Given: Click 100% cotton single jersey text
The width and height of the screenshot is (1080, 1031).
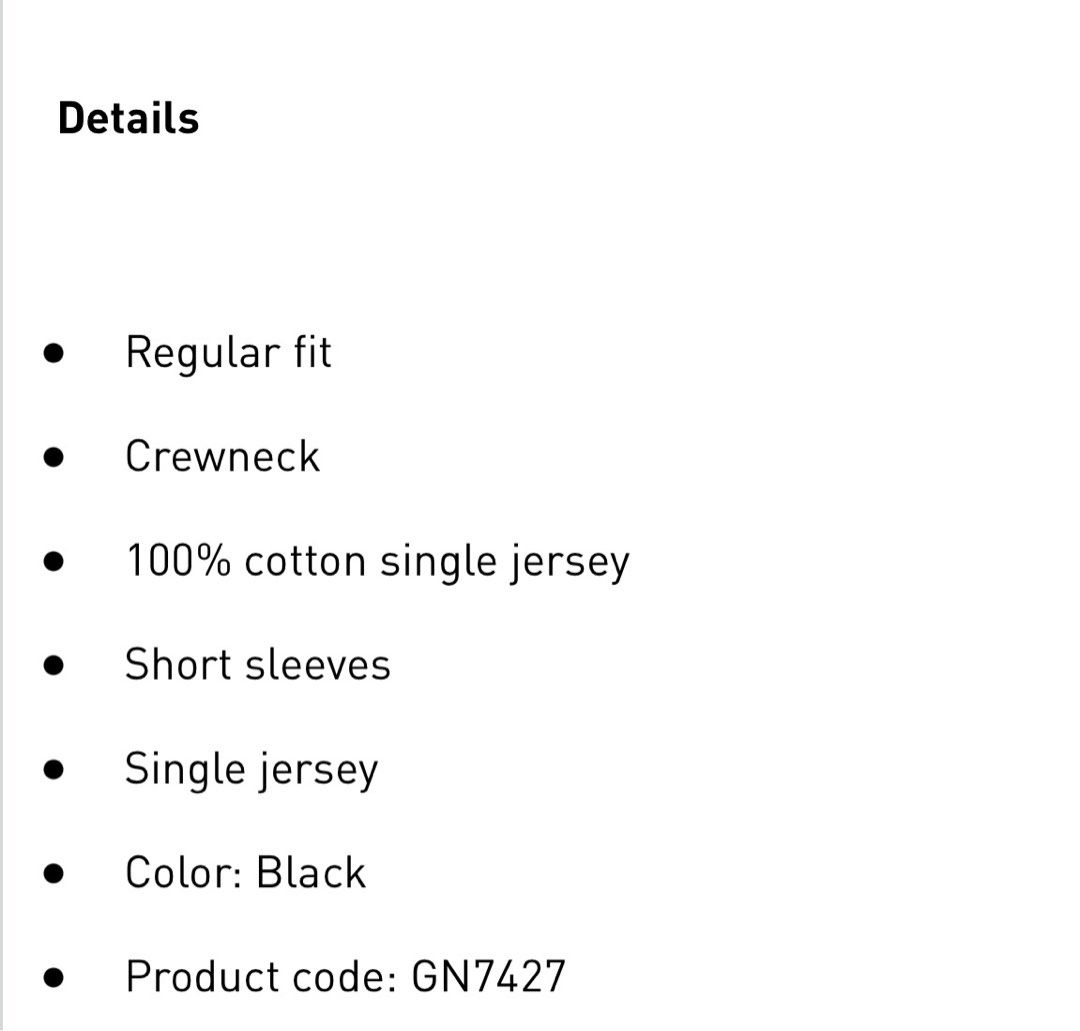Looking at the screenshot, I should (x=377, y=563).
